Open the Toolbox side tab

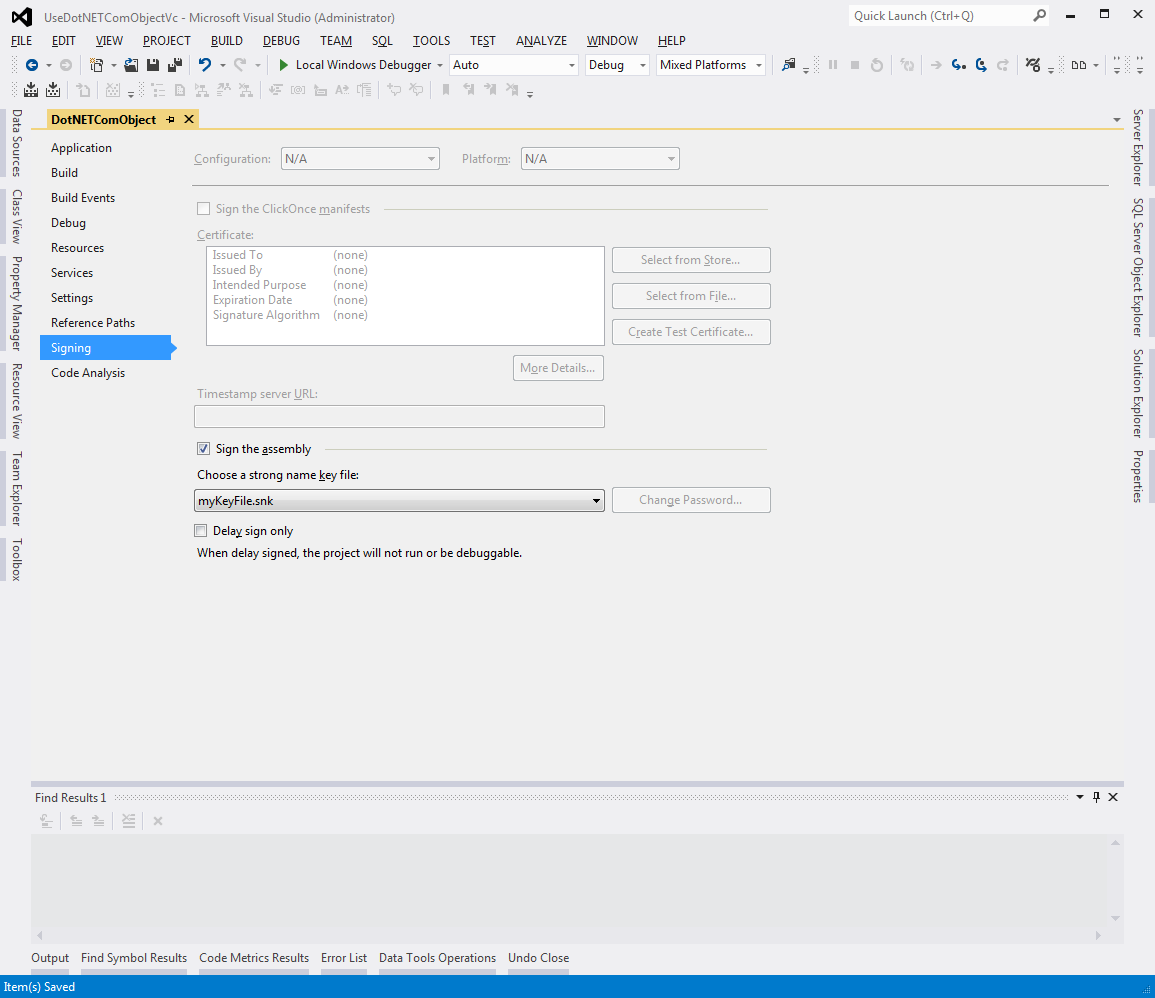(16, 559)
